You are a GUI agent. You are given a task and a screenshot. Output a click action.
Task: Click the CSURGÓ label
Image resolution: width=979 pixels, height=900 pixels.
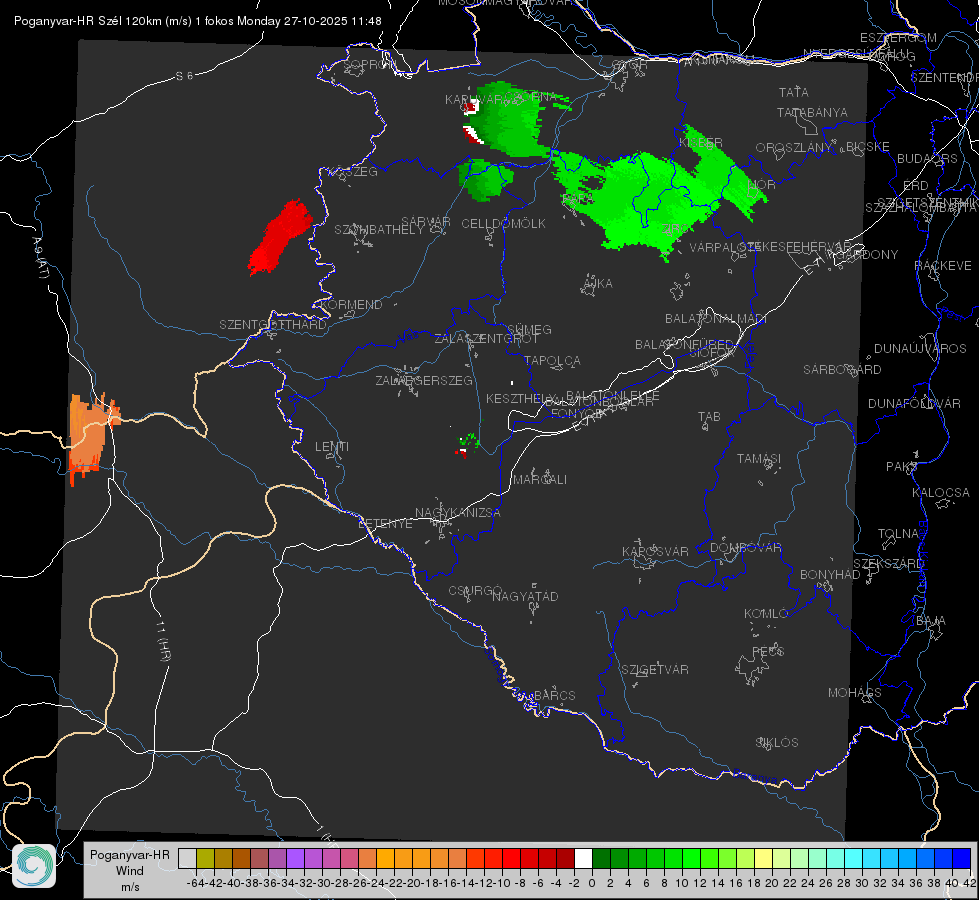tap(475, 590)
